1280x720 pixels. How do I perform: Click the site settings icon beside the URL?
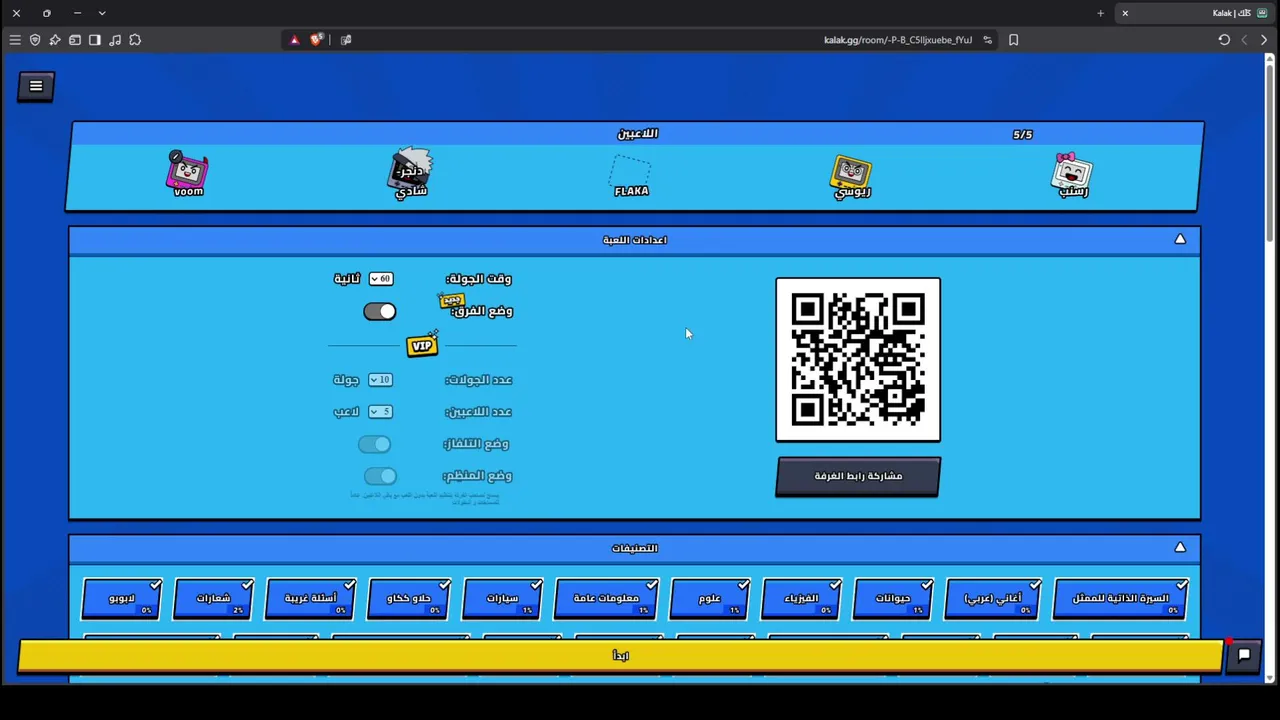click(x=988, y=40)
